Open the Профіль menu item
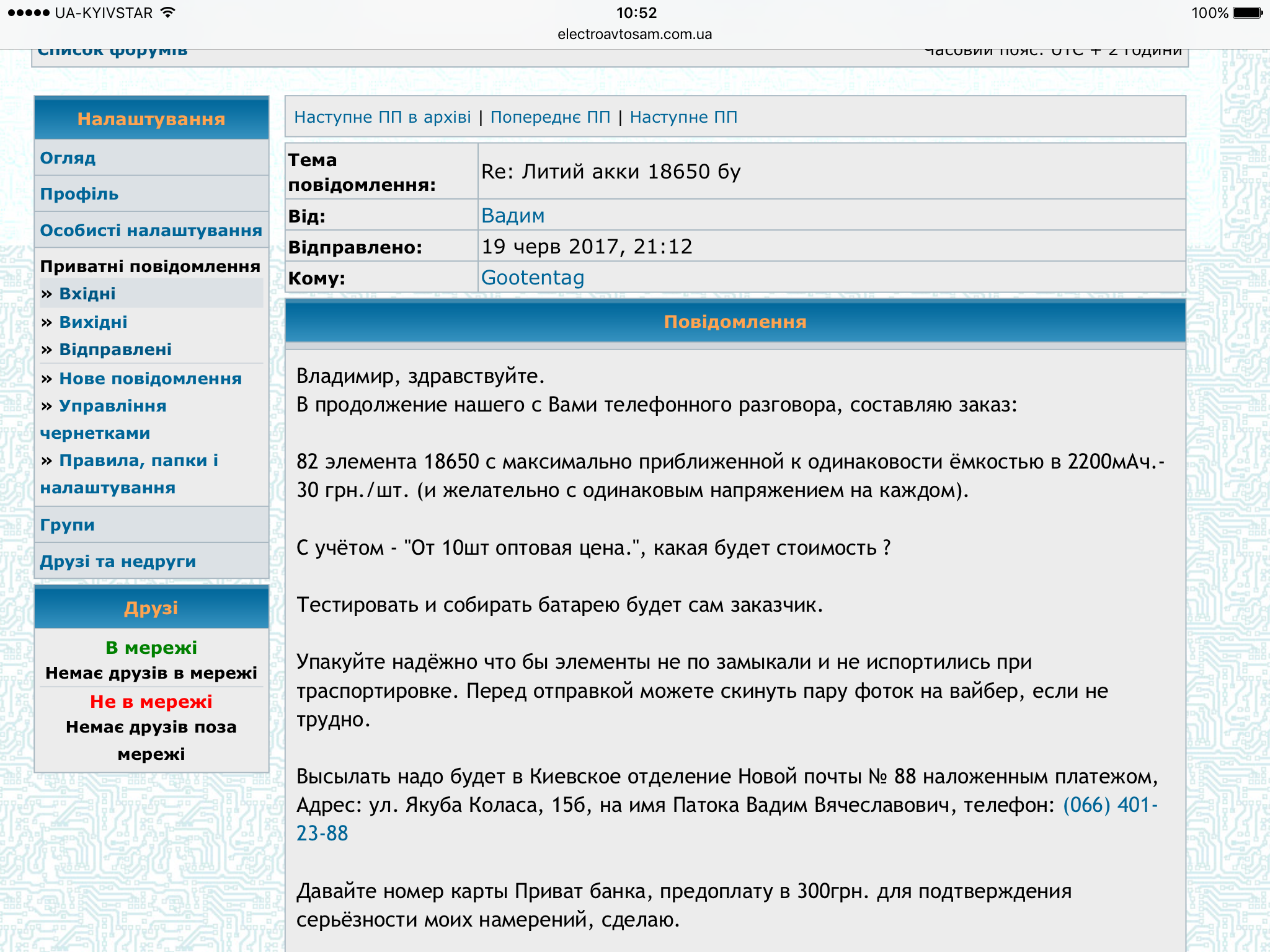This screenshot has width=1270, height=952. click(x=79, y=194)
